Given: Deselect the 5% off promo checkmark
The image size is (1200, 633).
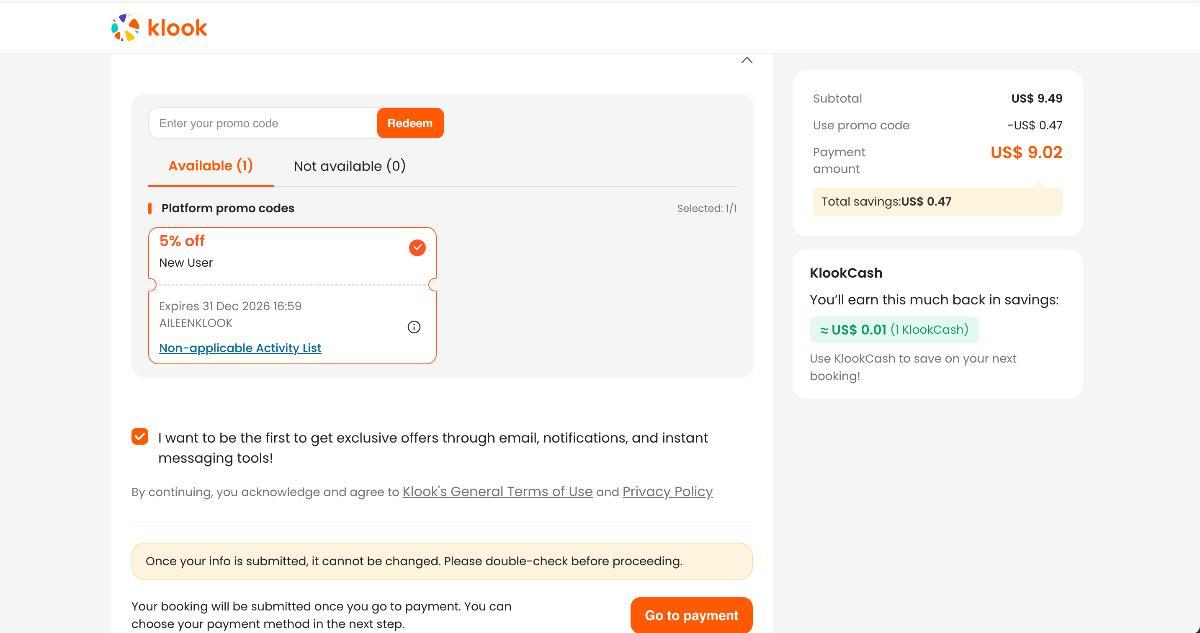Looking at the screenshot, I should (417, 247).
